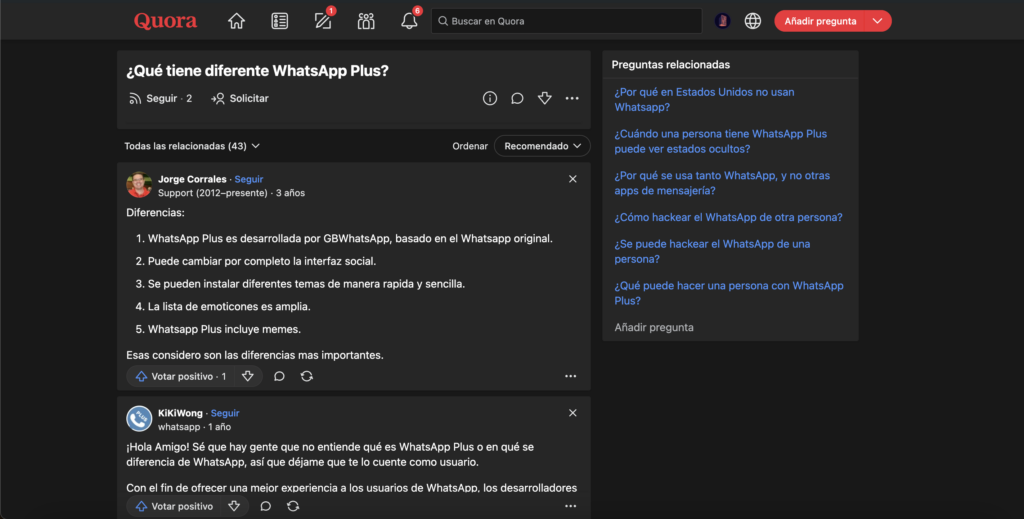1024x519 pixels.
Task: Upvote KiKiWong answer
Action: [x=174, y=506]
